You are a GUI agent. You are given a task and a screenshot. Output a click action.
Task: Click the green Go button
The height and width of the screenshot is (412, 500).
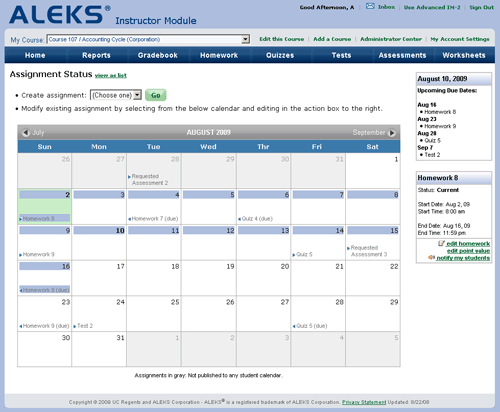(156, 95)
